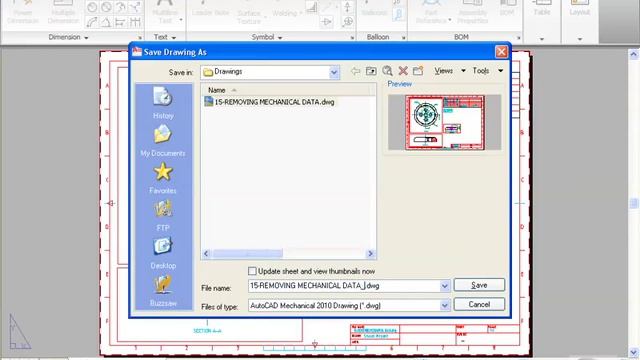The width and height of the screenshot is (640, 360).
Task: Click the Search the Web icon
Action: pyautogui.click(x=387, y=71)
